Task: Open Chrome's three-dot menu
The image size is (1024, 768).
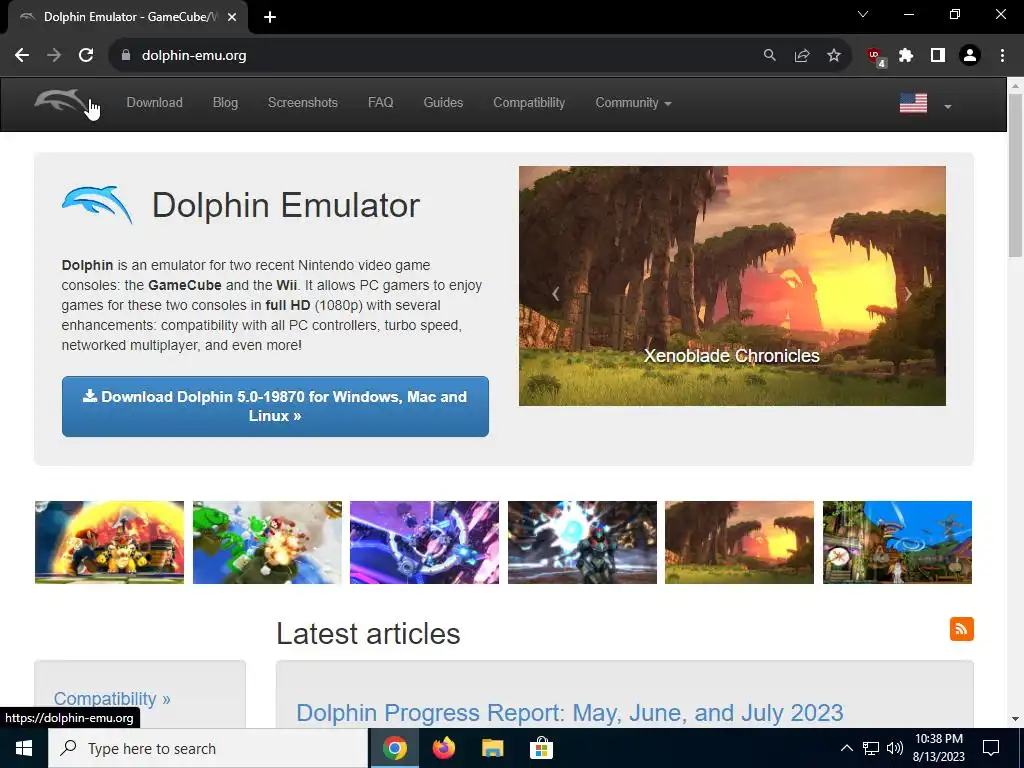Action: click(1002, 56)
